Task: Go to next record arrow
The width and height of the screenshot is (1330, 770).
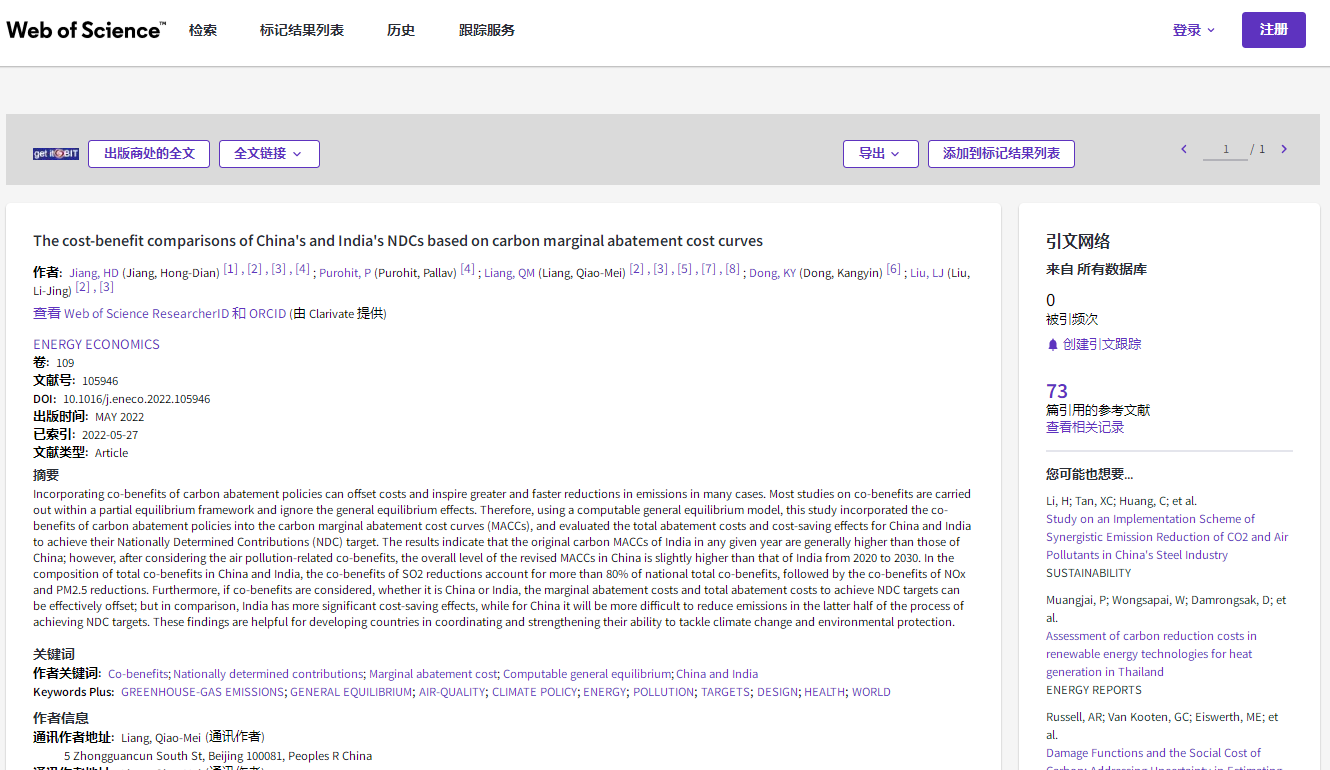Action: point(1284,150)
